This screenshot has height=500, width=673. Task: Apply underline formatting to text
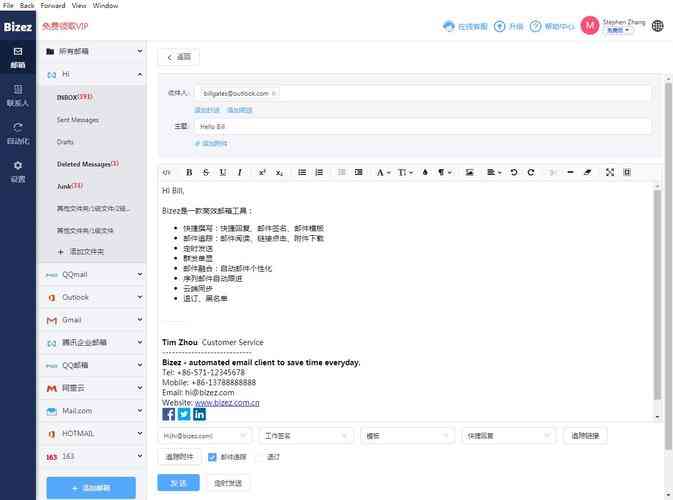222,172
